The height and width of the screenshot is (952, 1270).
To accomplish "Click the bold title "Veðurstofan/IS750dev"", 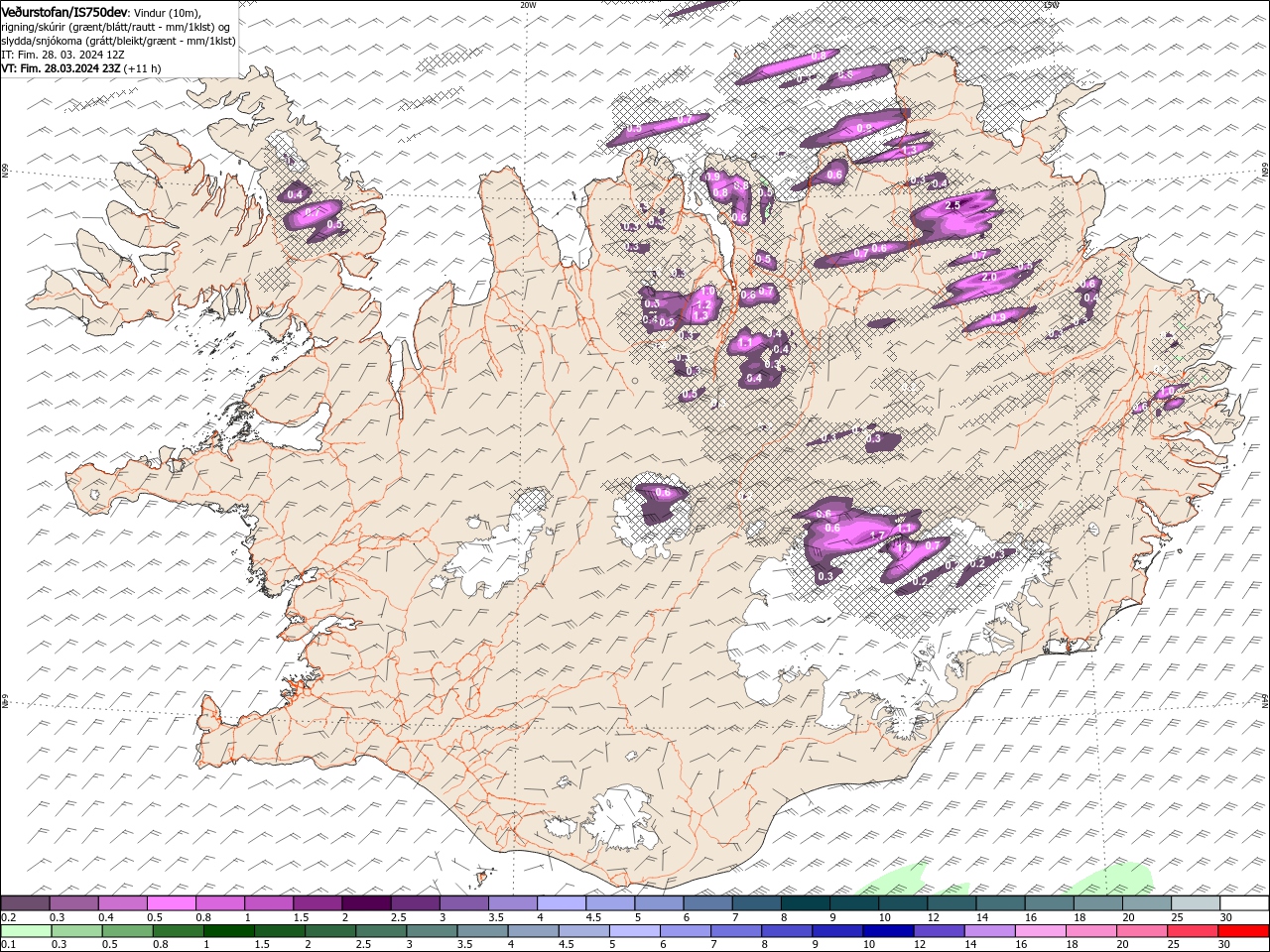I will pos(64,11).
